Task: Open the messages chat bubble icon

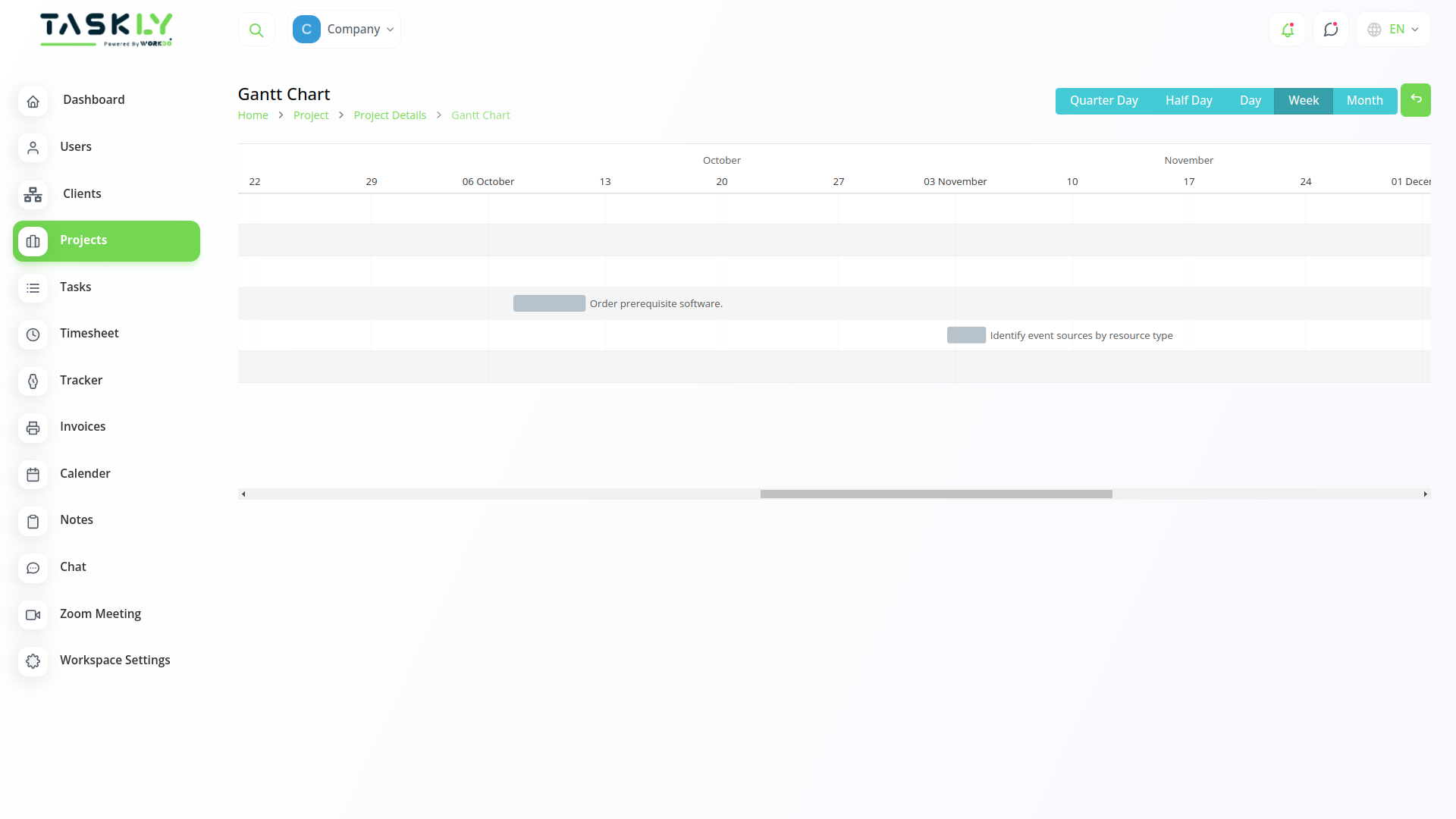Action: (1330, 29)
